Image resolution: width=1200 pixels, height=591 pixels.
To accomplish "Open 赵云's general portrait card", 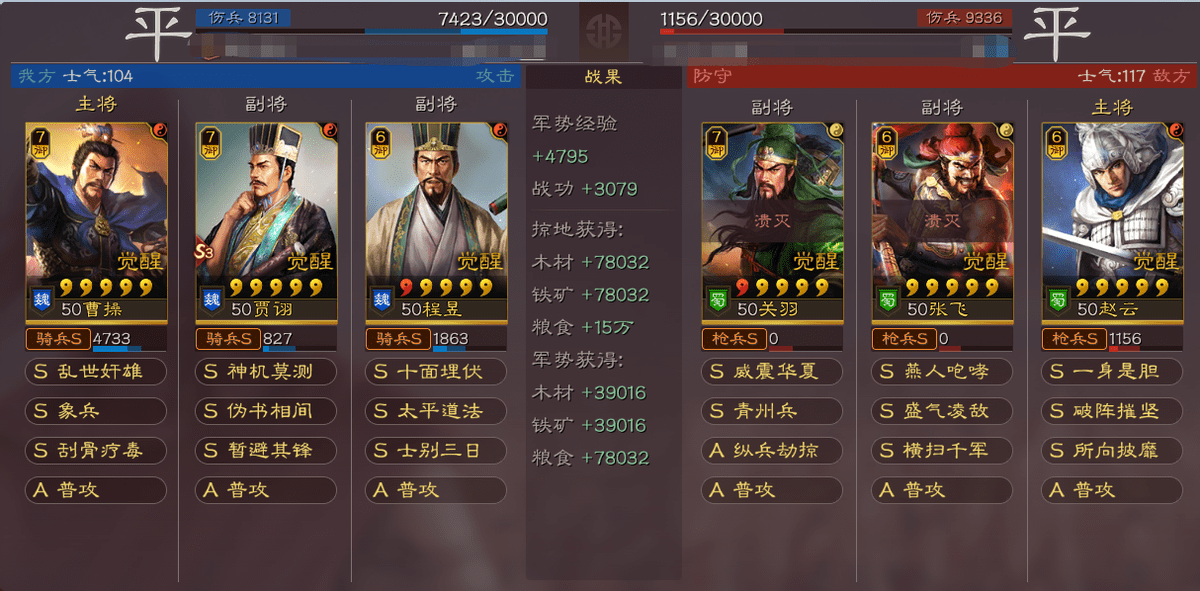I will pyautogui.click(x=1112, y=218).
